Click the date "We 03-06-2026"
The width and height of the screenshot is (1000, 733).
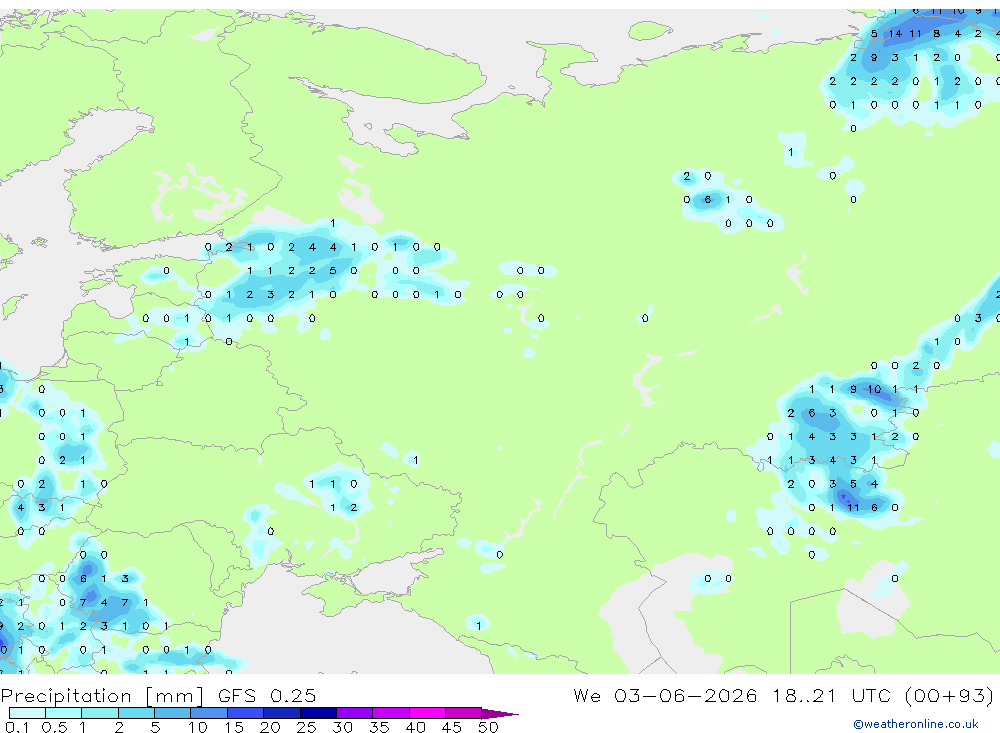pyautogui.click(x=665, y=695)
